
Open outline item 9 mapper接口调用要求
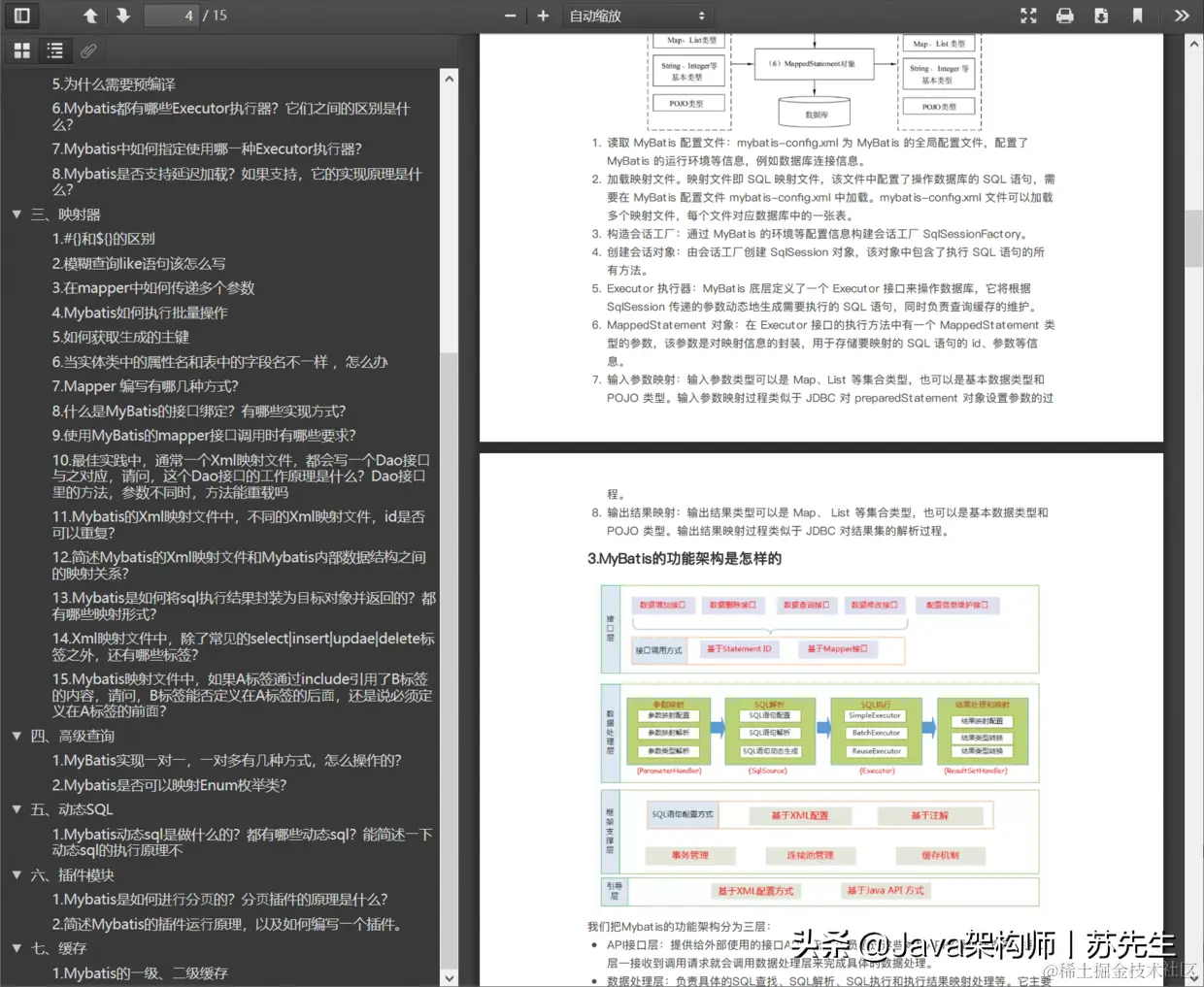204,436
